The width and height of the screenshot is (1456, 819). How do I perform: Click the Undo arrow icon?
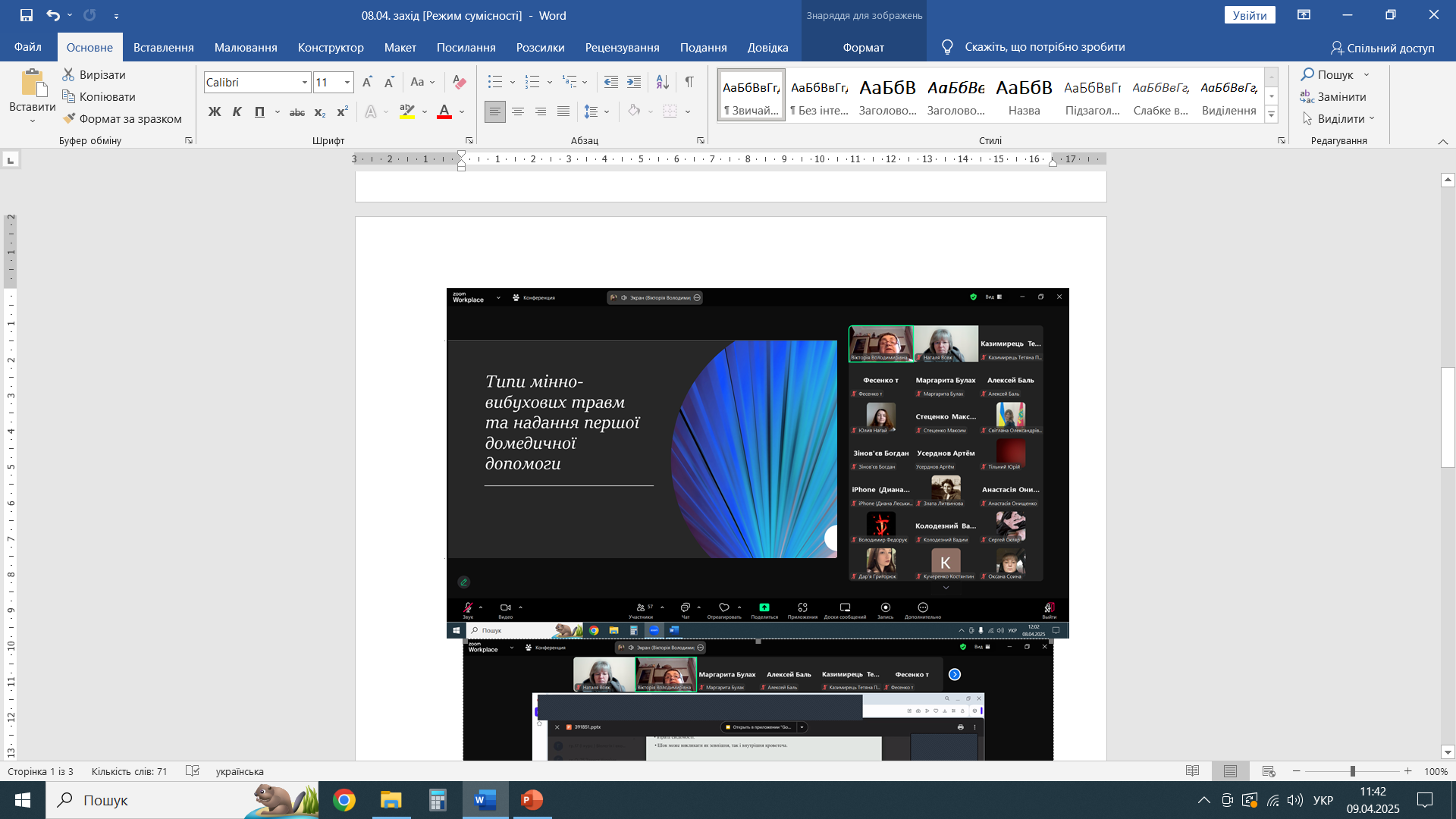(x=52, y=15)
